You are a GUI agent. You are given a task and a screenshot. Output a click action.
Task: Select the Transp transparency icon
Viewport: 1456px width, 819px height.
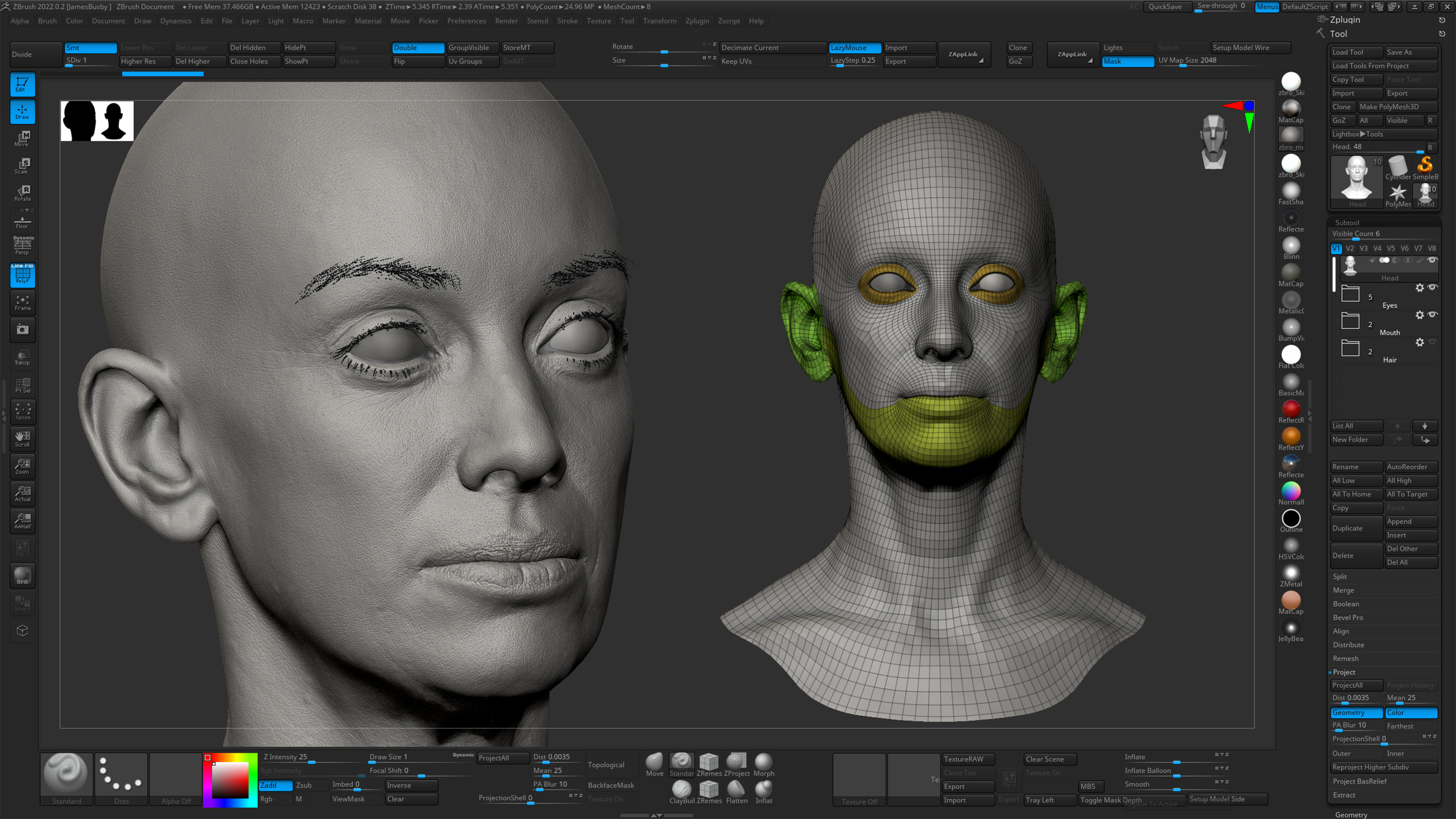23,357
